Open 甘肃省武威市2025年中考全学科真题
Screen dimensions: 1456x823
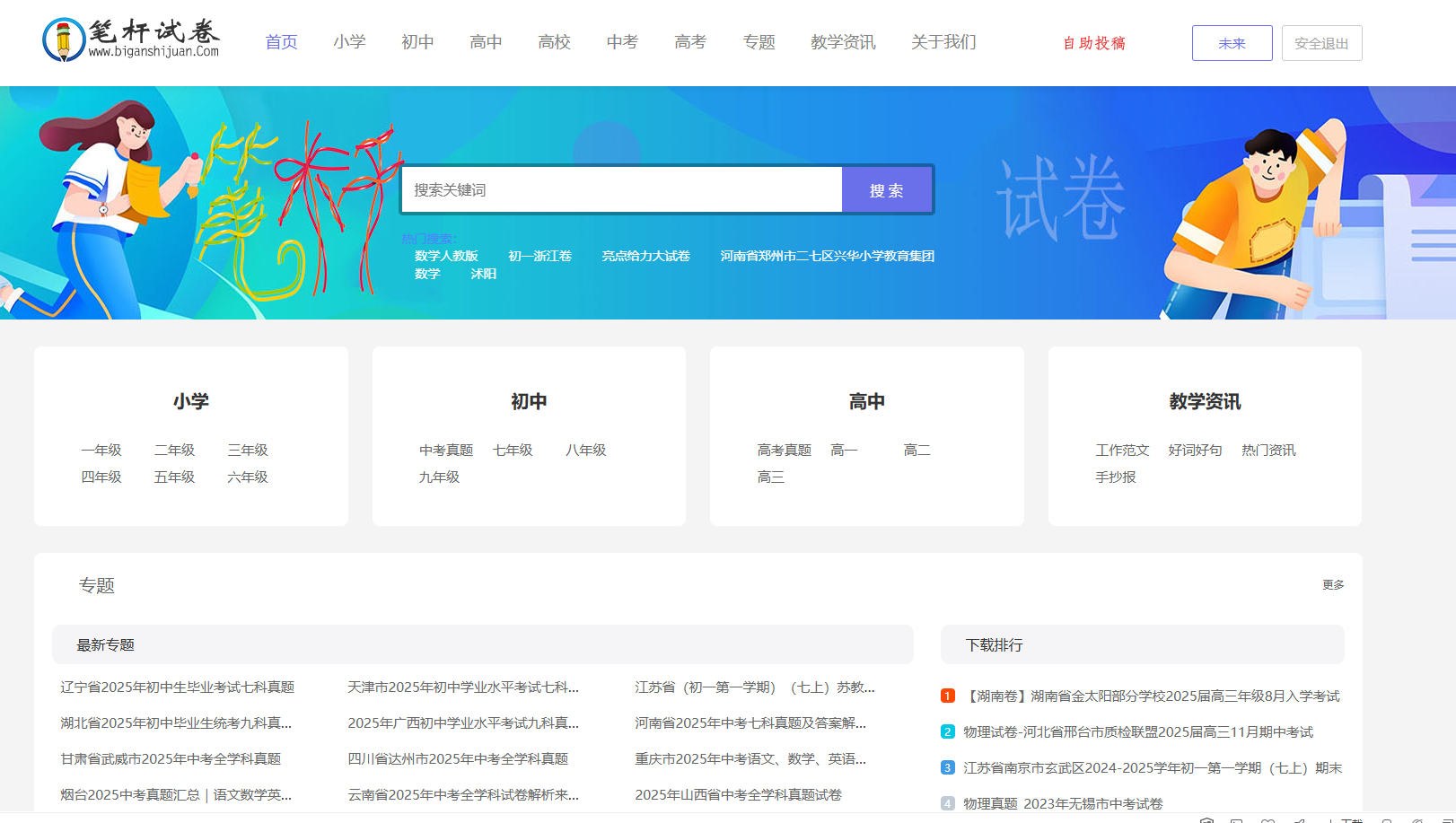pos(171,758)
